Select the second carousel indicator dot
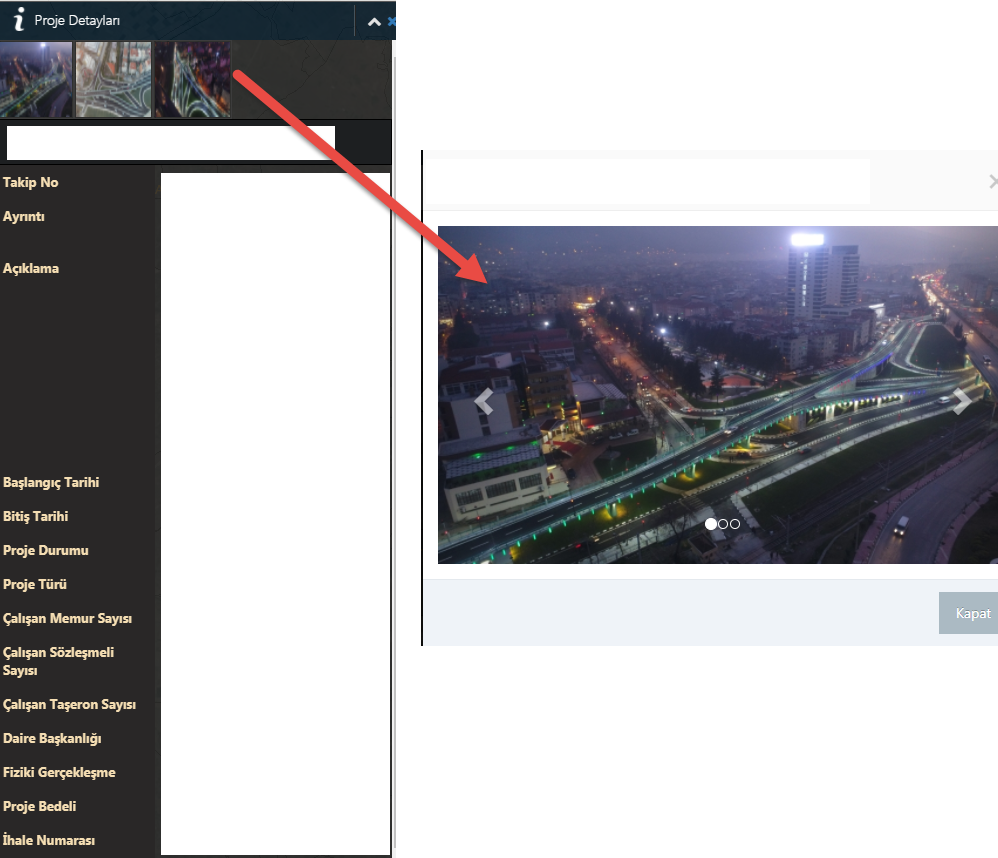This screenshot has width=998, height=858. click(x=723, y=524)
